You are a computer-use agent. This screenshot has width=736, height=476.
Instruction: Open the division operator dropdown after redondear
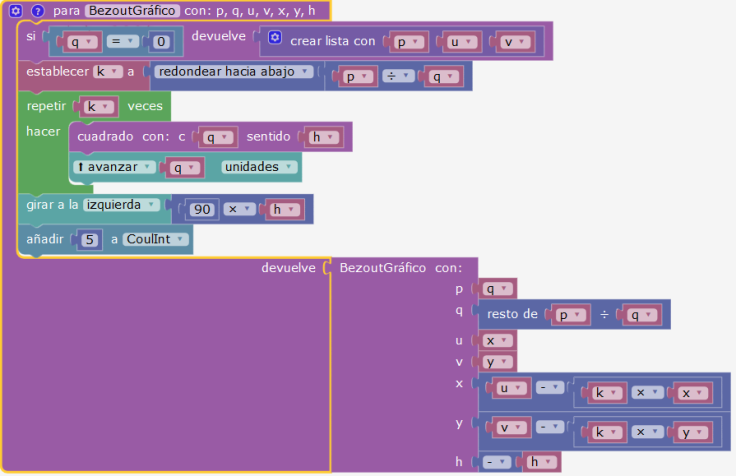[x=398, y=76]
